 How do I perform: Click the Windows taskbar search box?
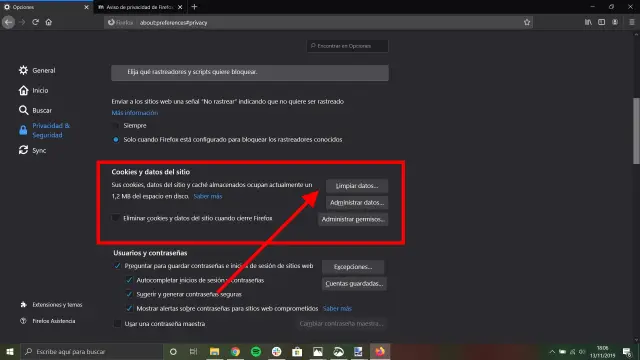click(x=91, y=351)
